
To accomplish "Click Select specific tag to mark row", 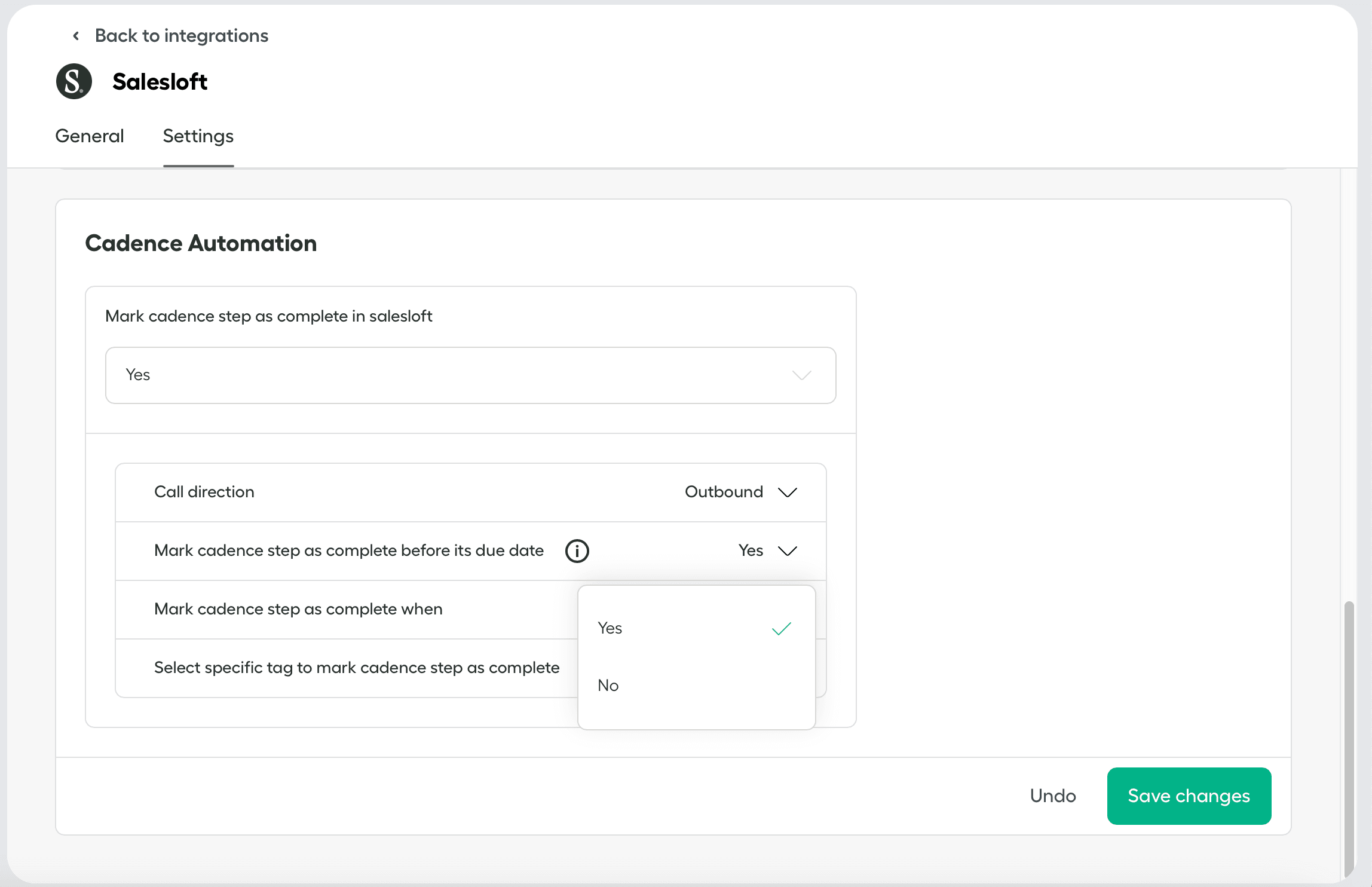I will [357, 668].
